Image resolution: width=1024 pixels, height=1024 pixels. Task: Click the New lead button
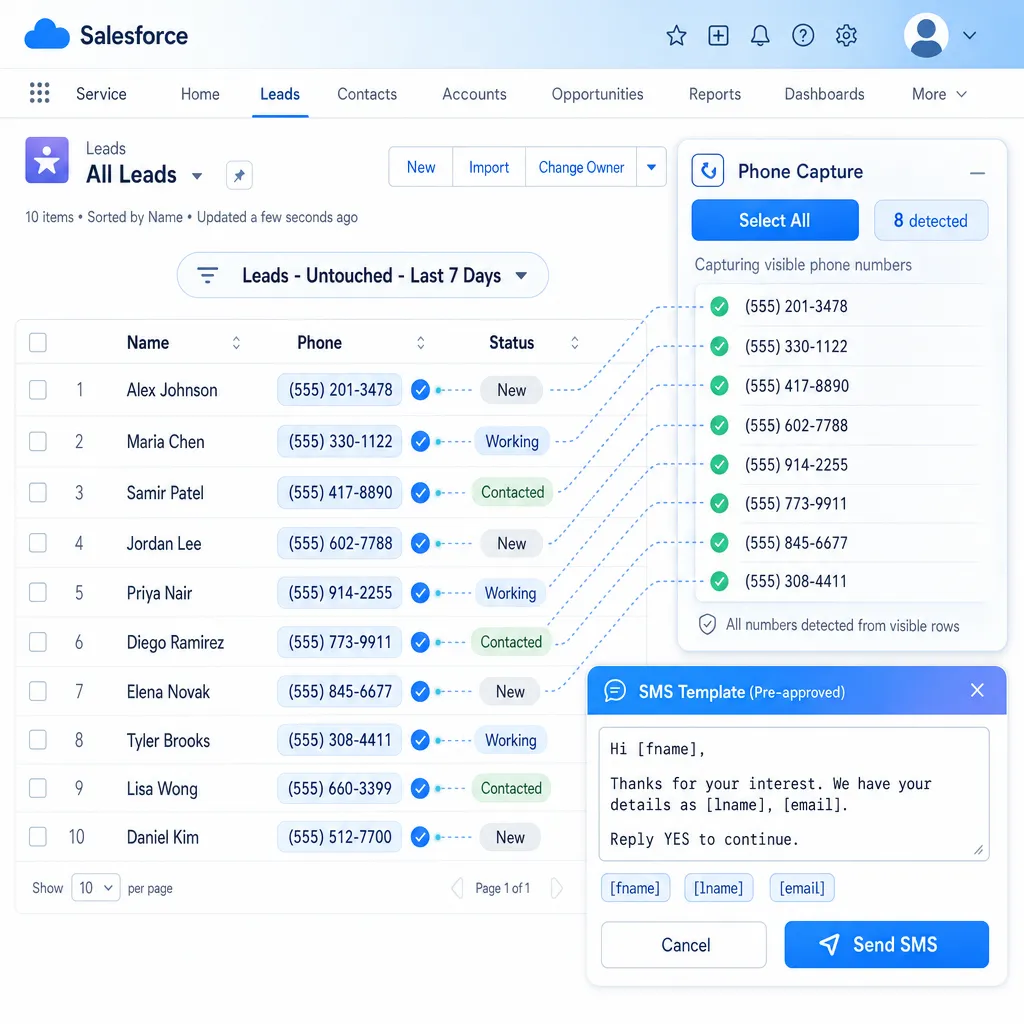tap(421, 167)
